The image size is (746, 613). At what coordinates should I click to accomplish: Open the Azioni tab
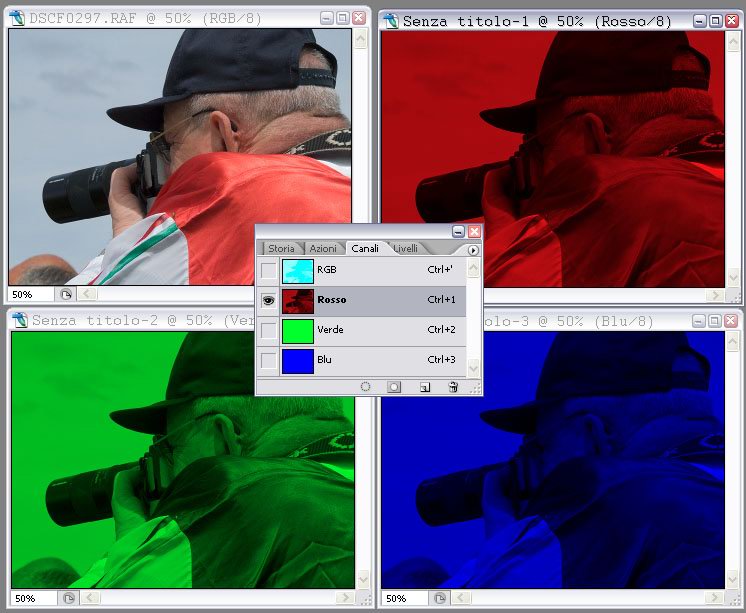322,248
